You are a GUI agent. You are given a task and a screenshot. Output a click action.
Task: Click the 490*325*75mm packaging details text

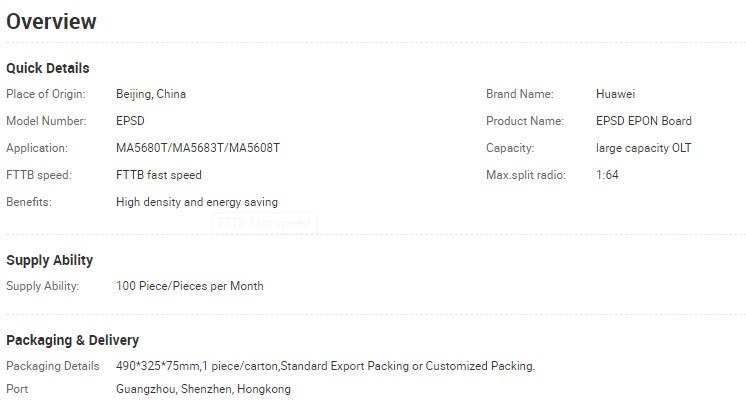325,366
